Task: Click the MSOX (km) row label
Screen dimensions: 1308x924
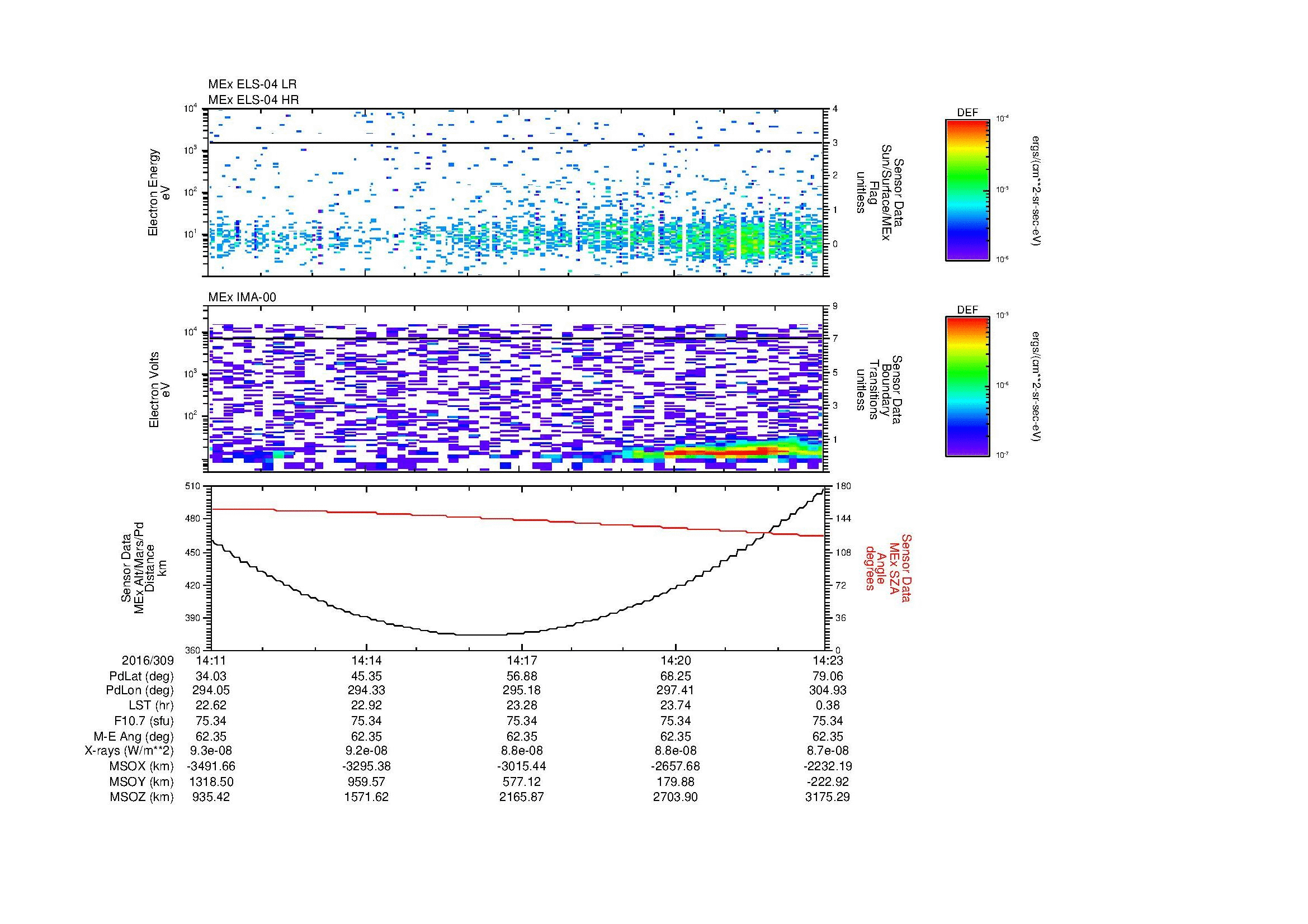Action: click(142, 766)
